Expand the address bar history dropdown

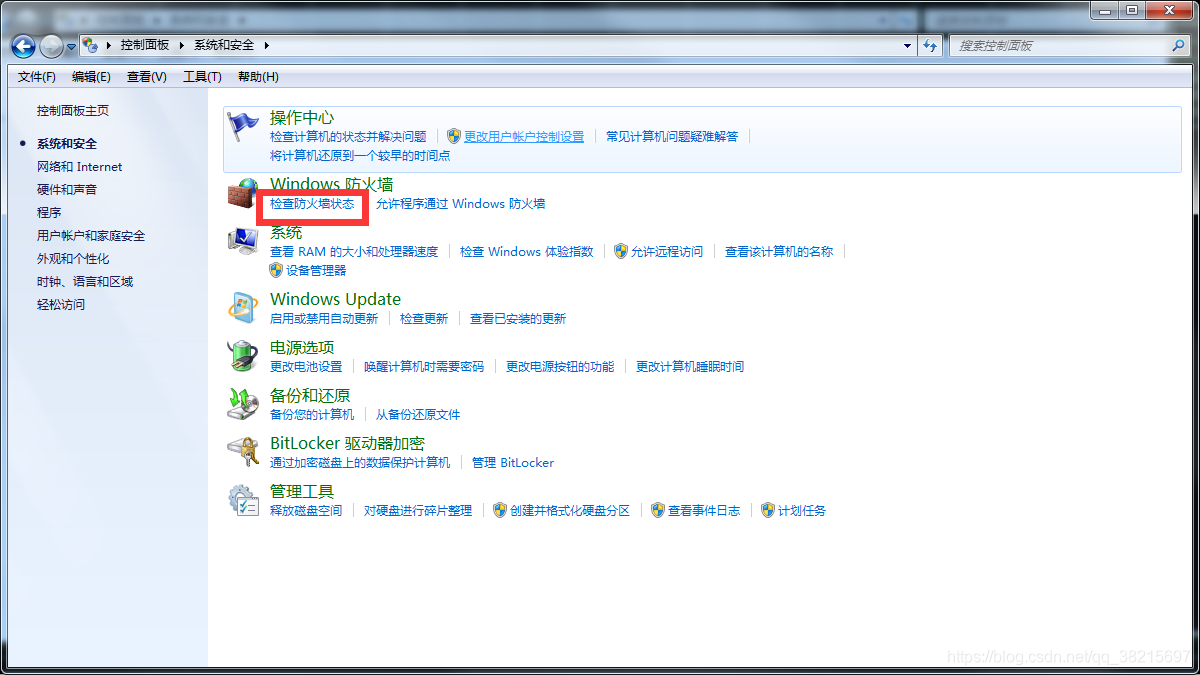908,45
